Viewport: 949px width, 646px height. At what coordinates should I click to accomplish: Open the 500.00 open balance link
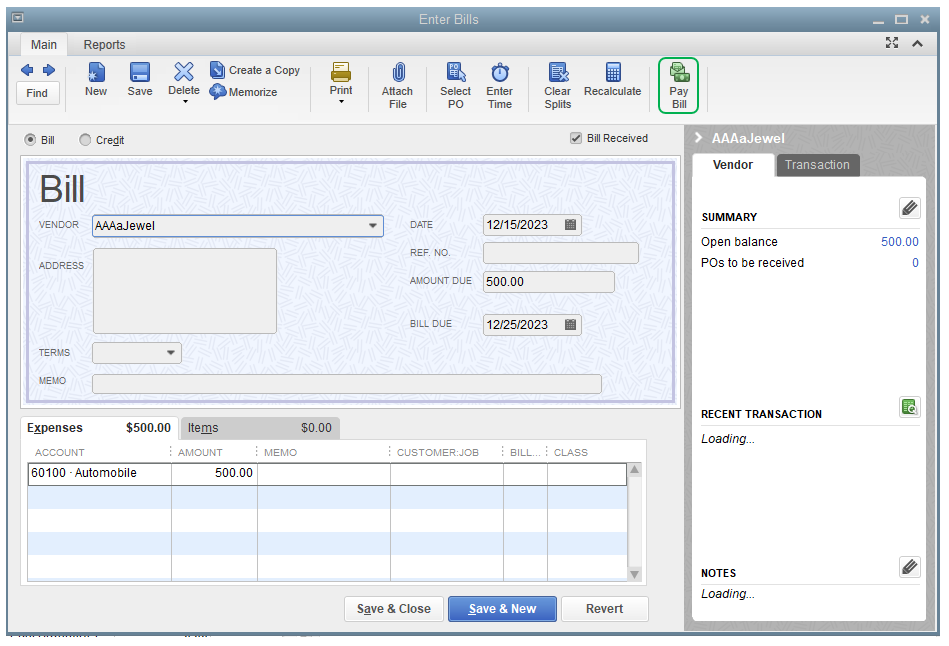(x=899, y=242)
